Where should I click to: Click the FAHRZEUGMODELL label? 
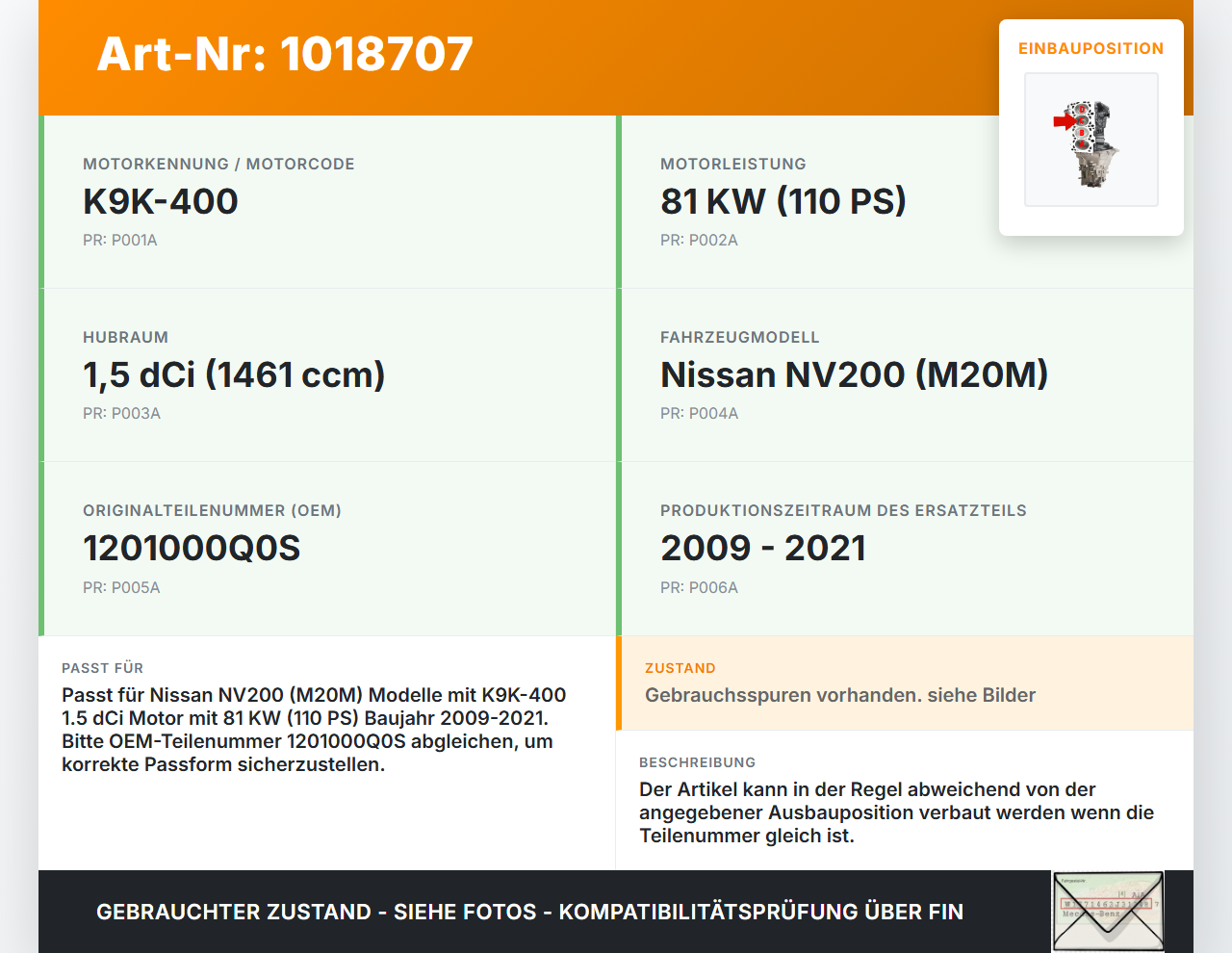click(x=740, y=337)
